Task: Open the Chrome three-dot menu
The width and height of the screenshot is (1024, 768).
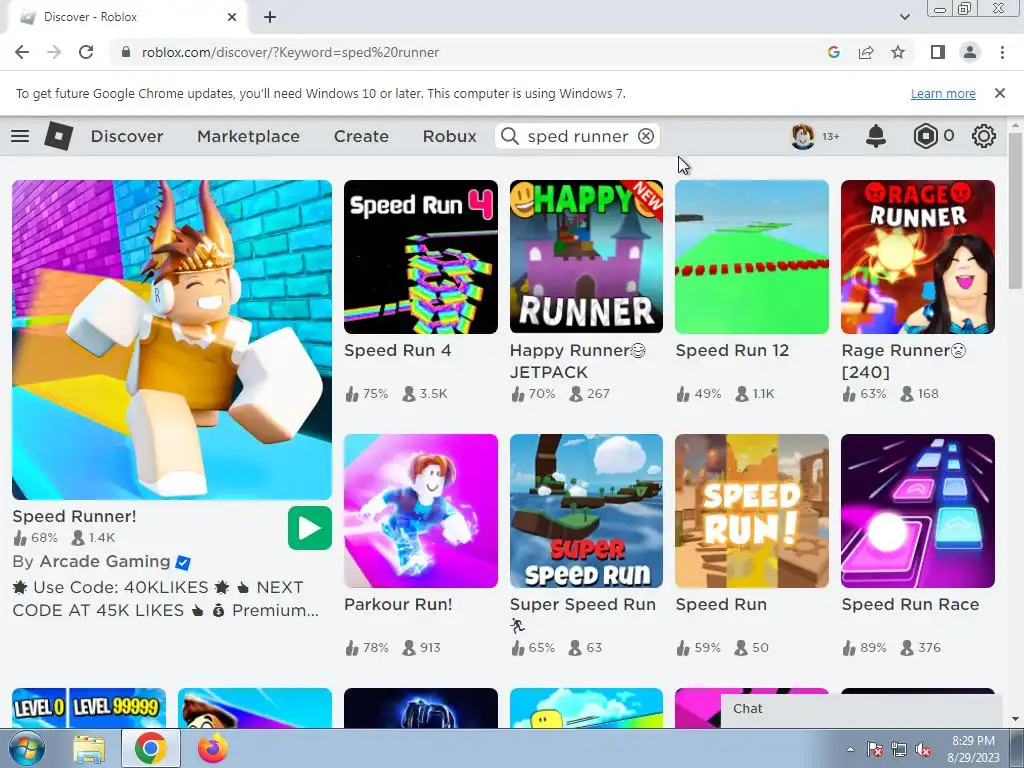Action: [1002, 52]
